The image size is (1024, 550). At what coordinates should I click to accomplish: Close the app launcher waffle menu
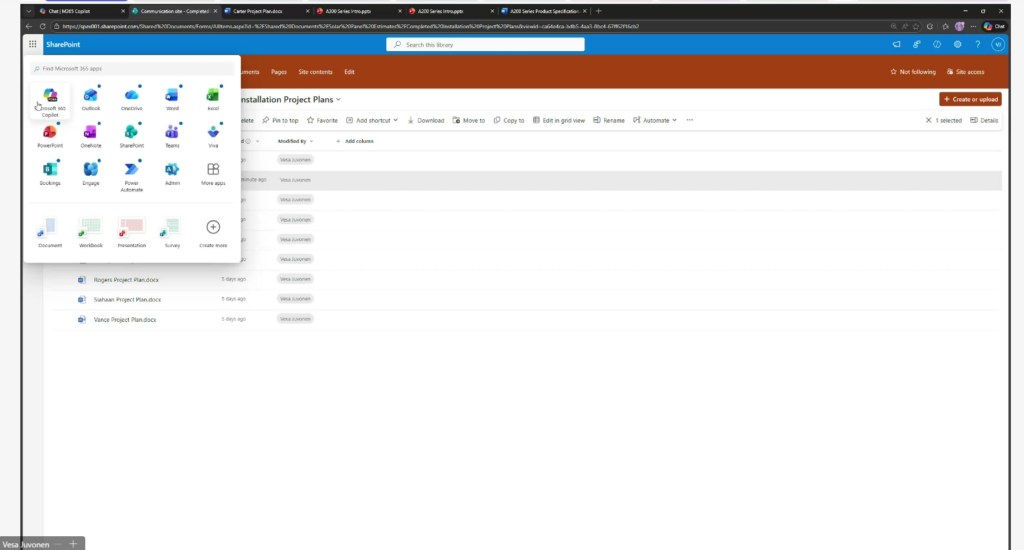(x=33, y=44)
